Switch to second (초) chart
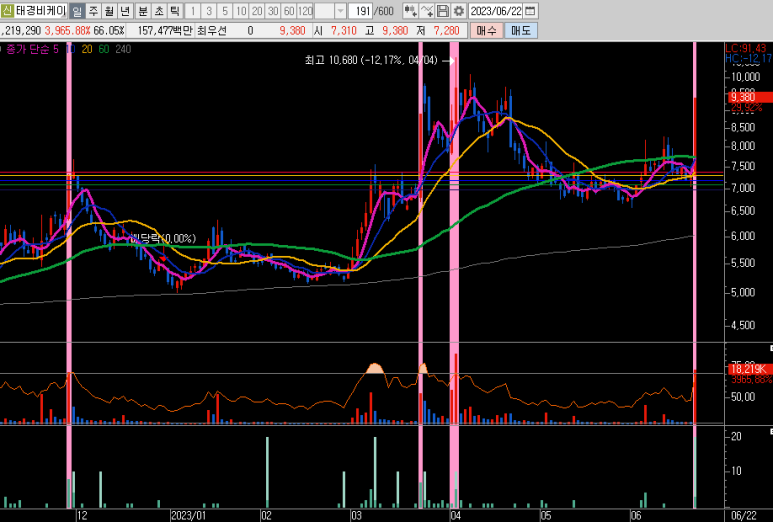 pyautogui.click(x=159, y=10)
